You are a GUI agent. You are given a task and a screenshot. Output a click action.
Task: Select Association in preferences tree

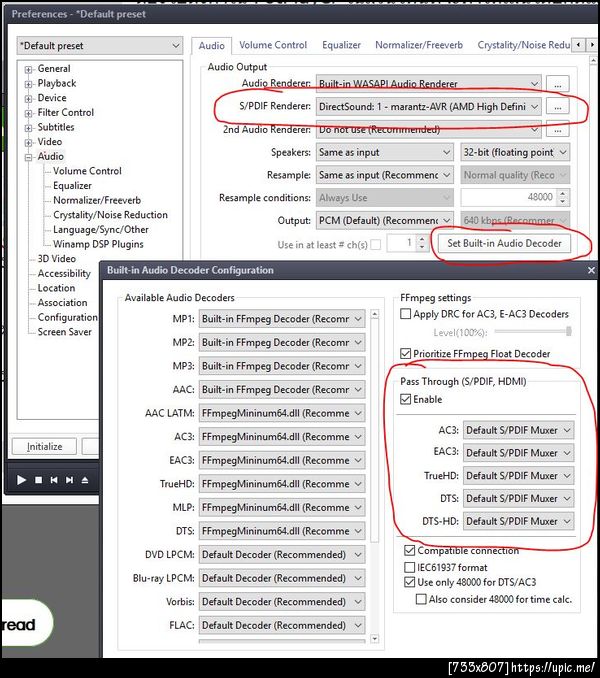pyautogui.click(x=62, y=303)
